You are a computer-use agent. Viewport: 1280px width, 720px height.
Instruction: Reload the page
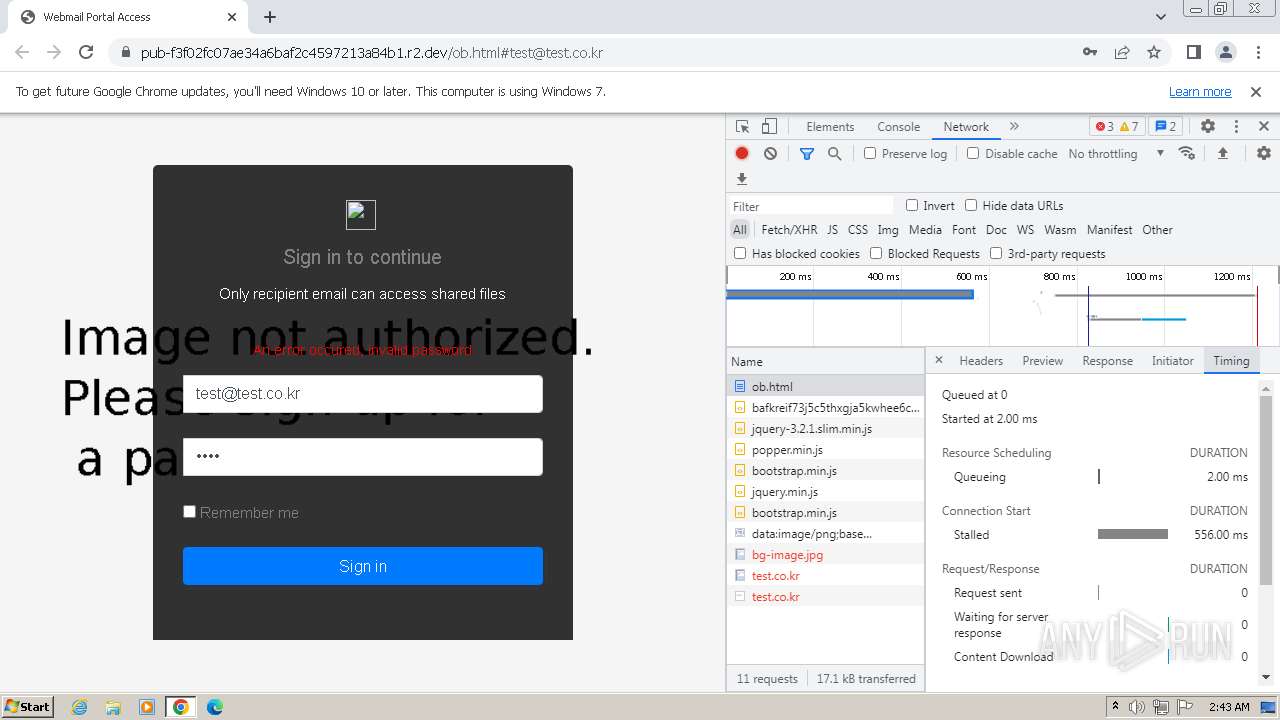click(86, 52)
